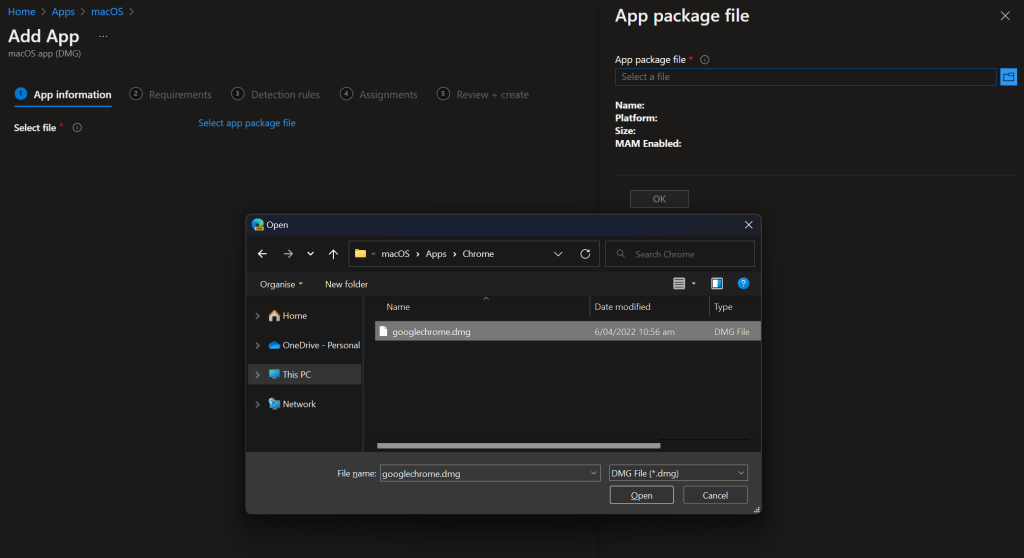Click Apps in the dialog address path
Viewport: 1024px width, 558px height.
pyautogui.click(x=436, y=254)
